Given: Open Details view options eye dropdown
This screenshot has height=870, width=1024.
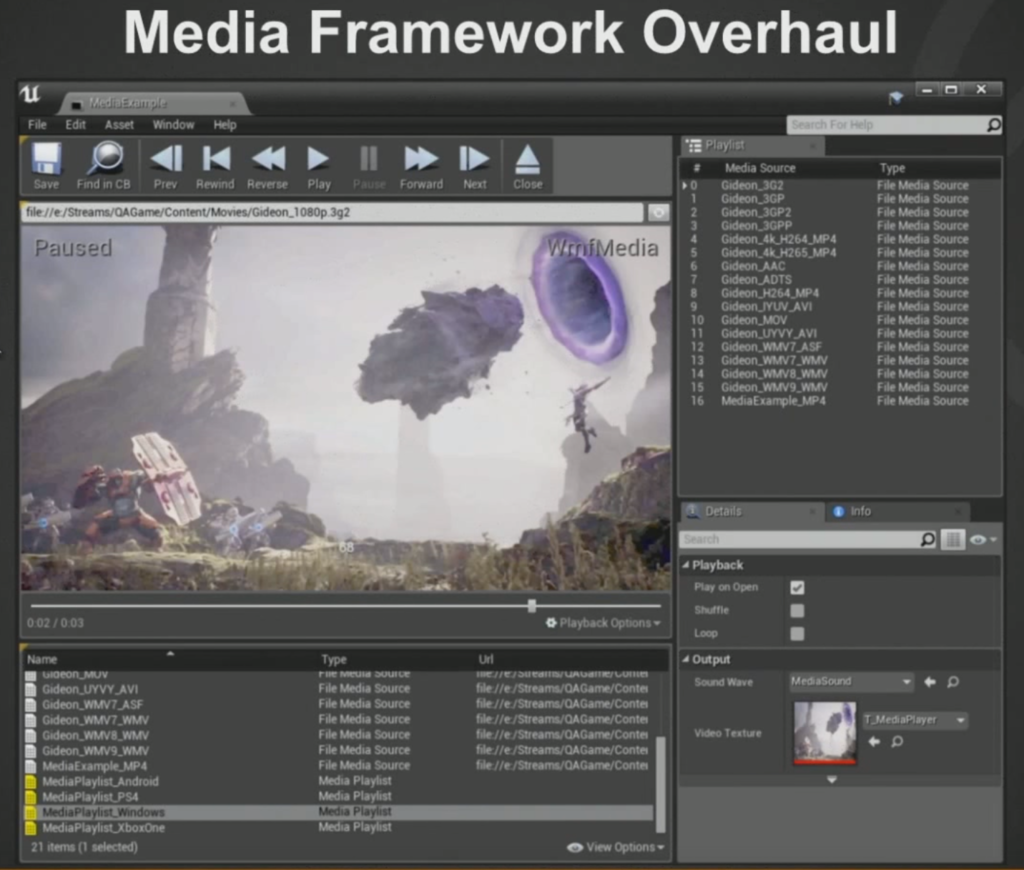Looking at the screenshot, I should [984, 540].
